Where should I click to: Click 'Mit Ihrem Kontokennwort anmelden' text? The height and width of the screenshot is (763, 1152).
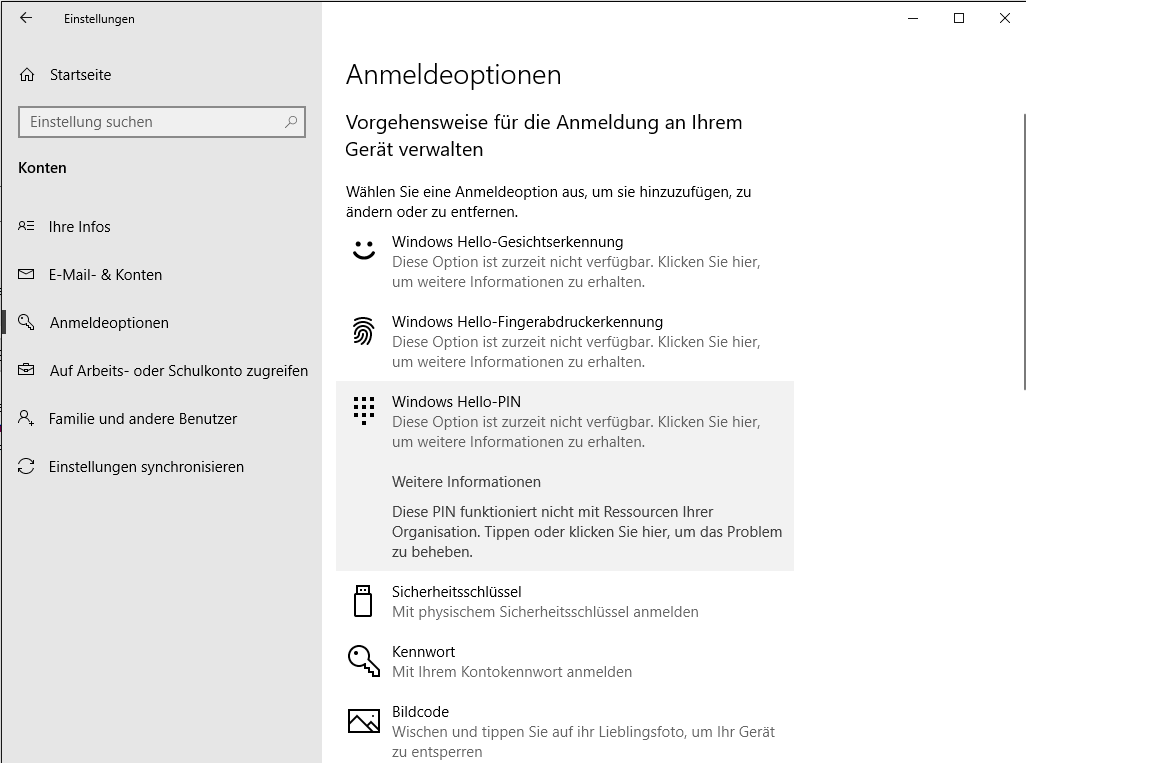tap(512, 672)
